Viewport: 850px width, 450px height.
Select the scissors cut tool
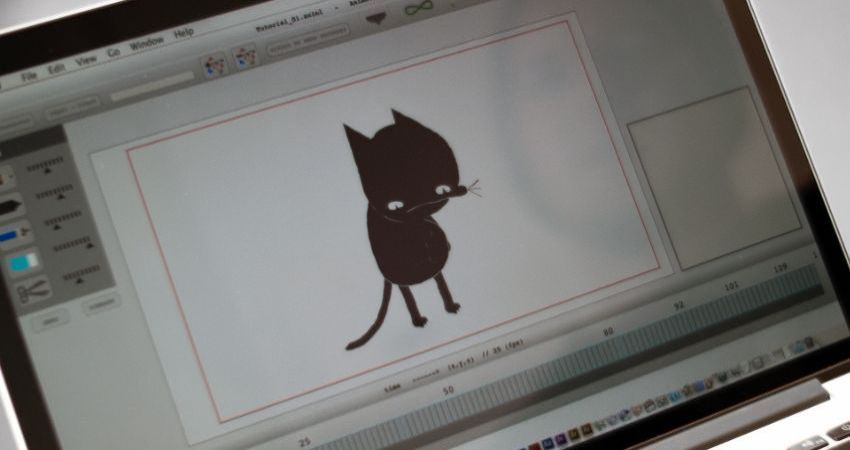click(x=32, y=291)
